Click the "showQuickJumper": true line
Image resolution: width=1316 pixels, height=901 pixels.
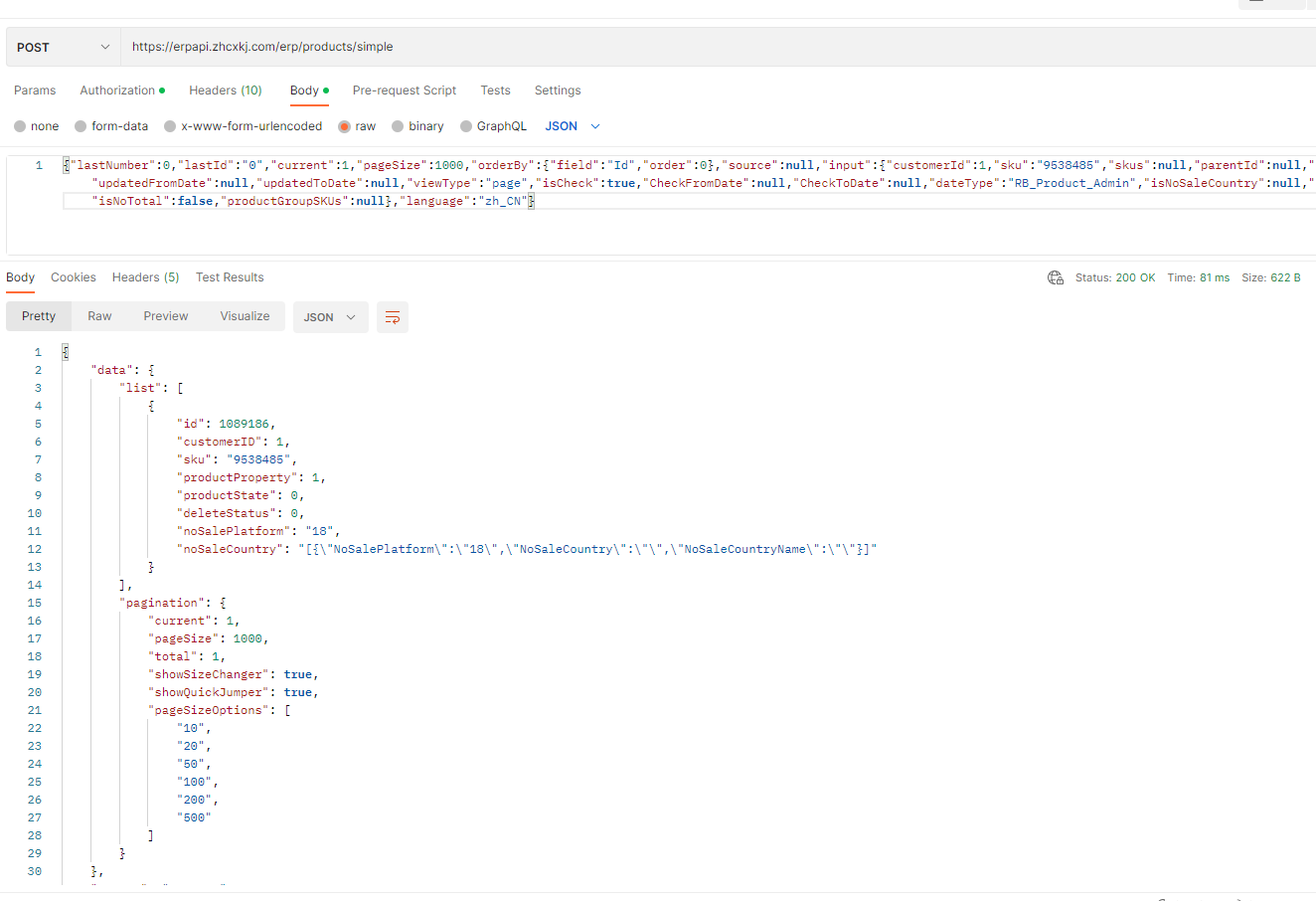[234, 692]
